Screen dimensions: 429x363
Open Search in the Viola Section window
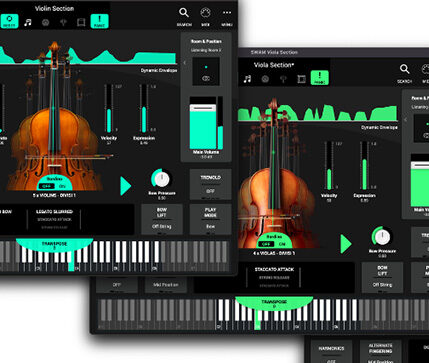404,74
